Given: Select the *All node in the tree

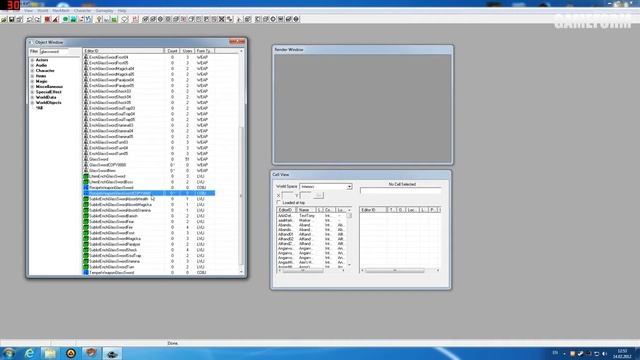Looking at the screenshot, I should tap(39, 108).
